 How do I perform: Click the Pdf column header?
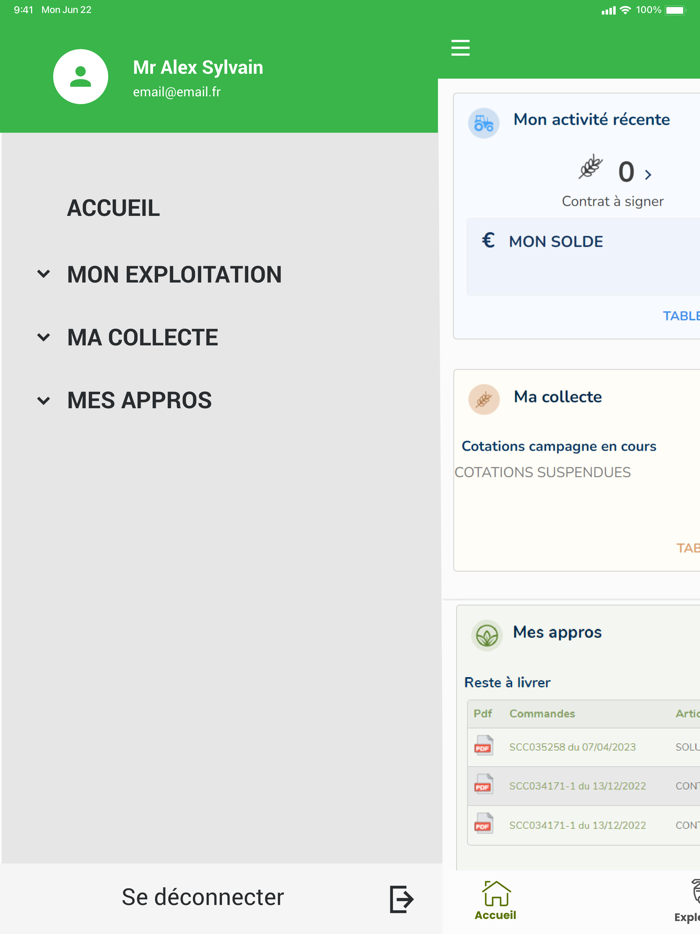(x=483, y=714)
